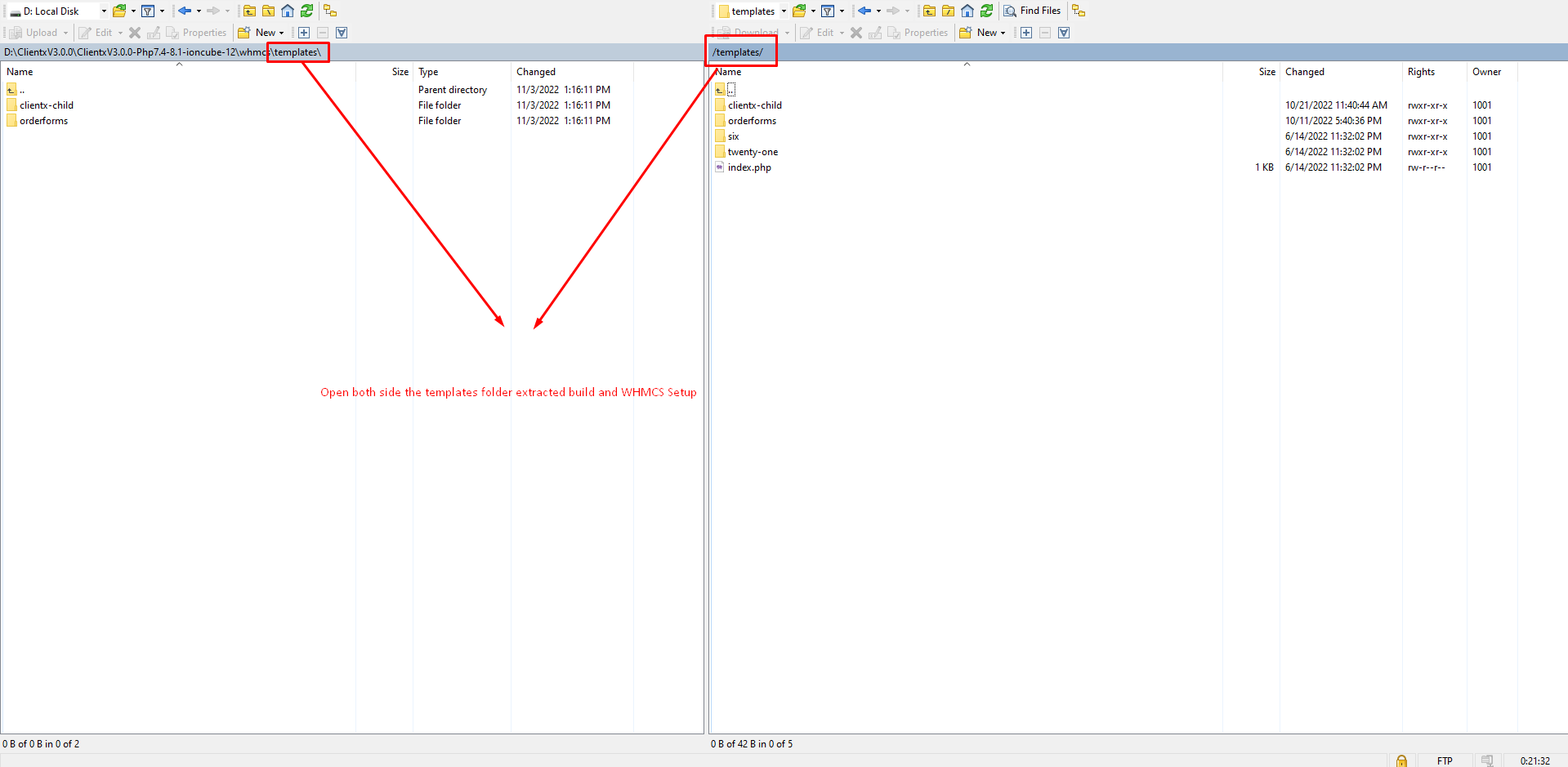Expand the local New button dropdown arrow
Image resolution: width=1568 pixels, height=767 pixels.
tap(282, 33)
